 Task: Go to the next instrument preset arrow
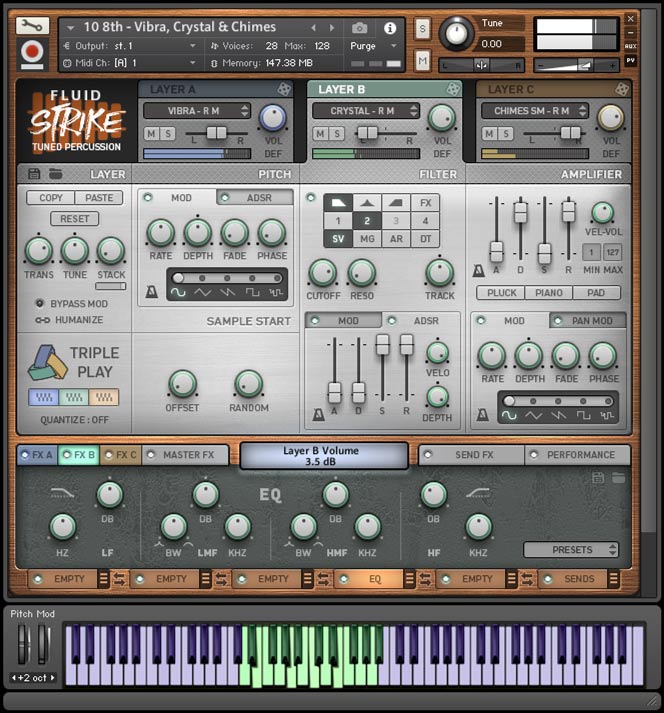332,28
